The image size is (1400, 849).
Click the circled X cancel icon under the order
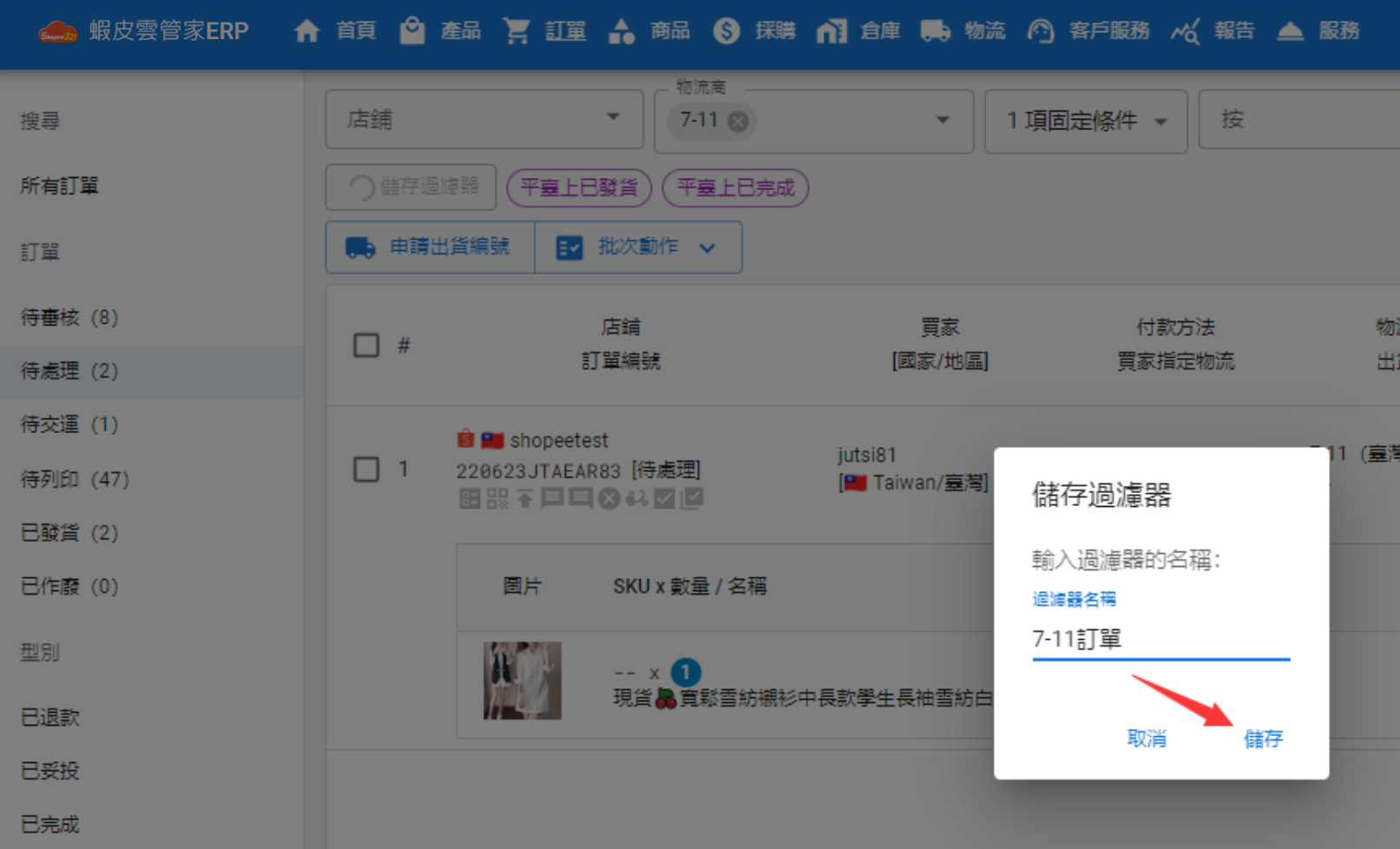(609, 498)
